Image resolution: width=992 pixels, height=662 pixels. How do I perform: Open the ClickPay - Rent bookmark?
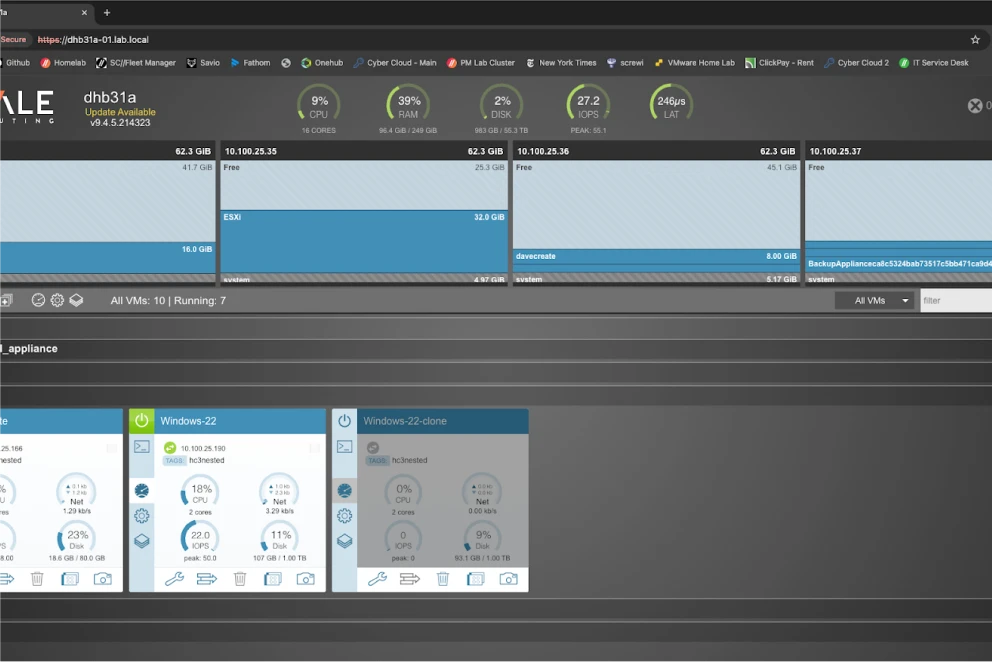pos(779,63)
